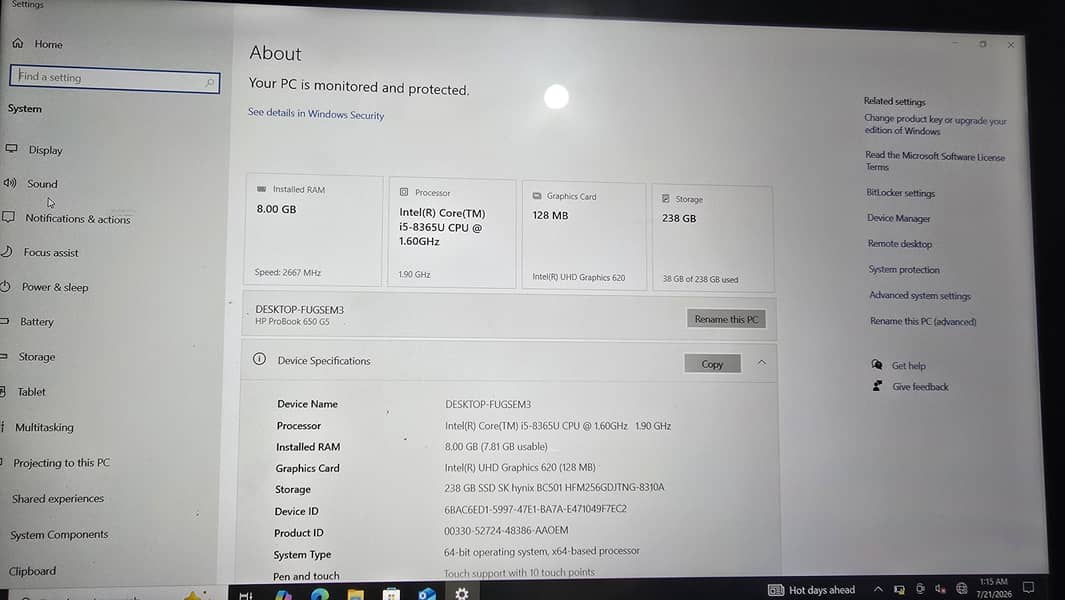The height and width of the screenshot is (600, 1065).
Task: Open Projecting to this PC settings
Action: [56, 463]
